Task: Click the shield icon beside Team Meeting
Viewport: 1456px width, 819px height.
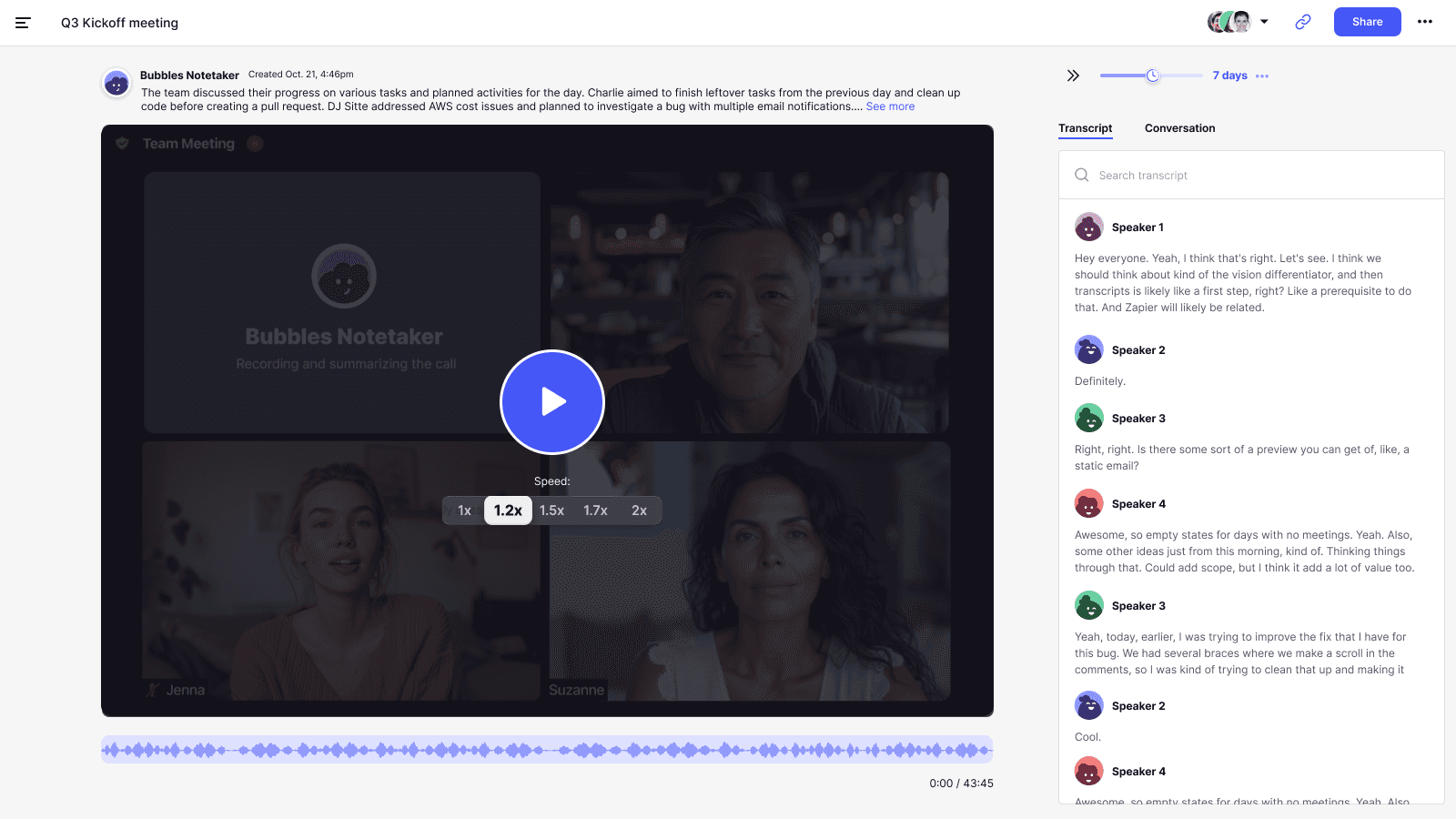Action: pyautogui.click(x=122, y=144)
